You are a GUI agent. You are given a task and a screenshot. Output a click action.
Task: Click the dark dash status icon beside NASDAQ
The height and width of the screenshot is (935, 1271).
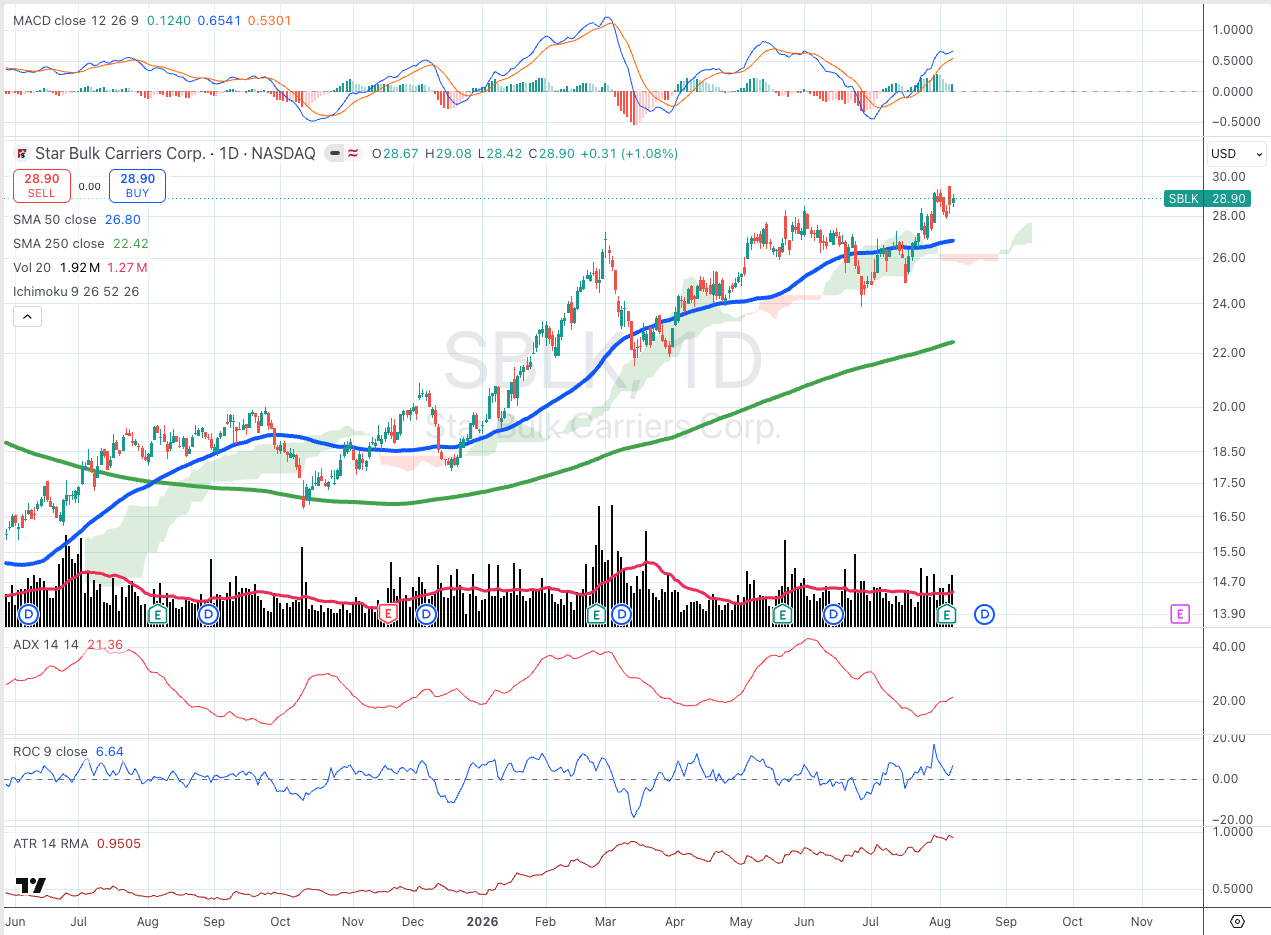[336, 154]
